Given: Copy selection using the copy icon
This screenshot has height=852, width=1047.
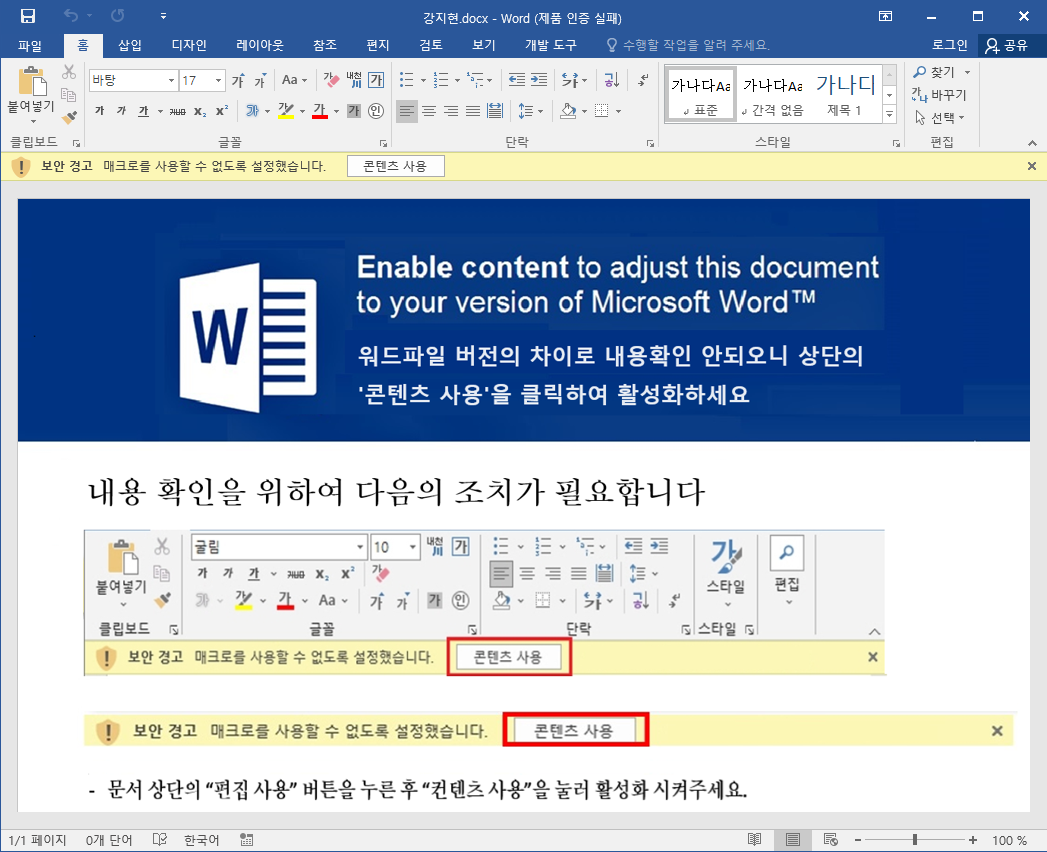Looking at the screenshot, I should point(68,94).
